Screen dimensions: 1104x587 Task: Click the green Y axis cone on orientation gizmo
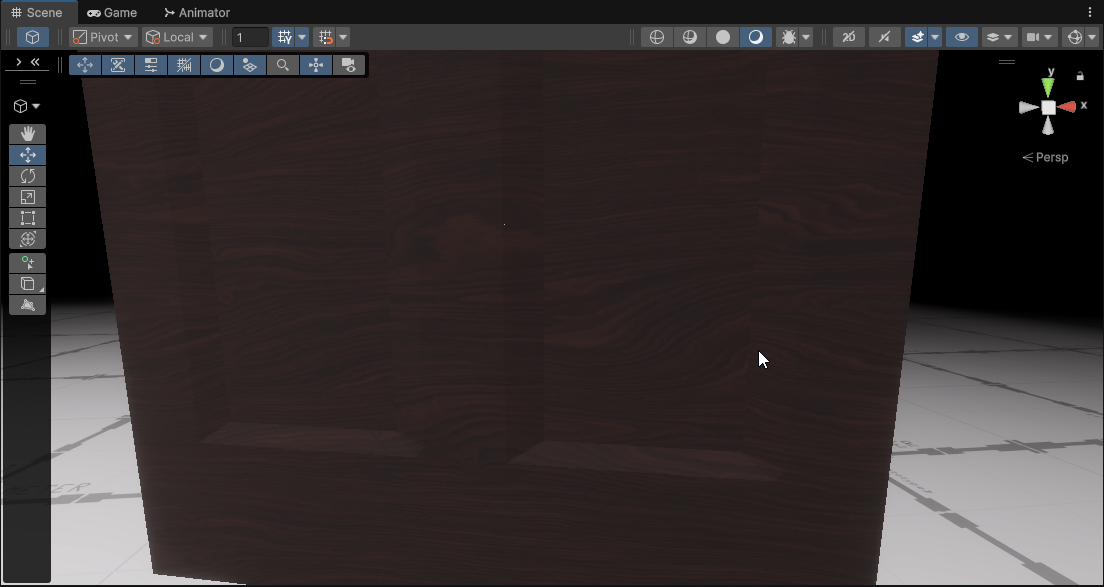pyautogui.click(x=1048, y=87)
